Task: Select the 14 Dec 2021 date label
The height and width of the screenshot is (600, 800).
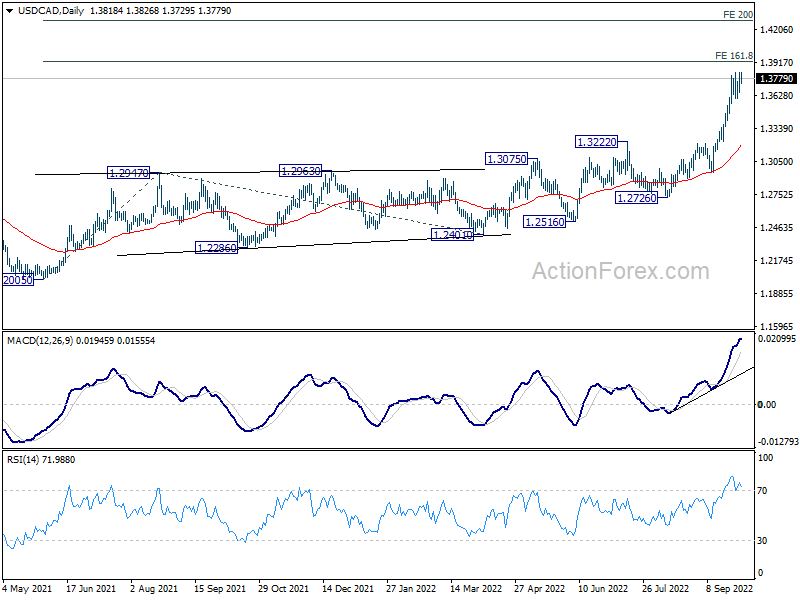Action: pyautogui.click(x=347, y=589)
